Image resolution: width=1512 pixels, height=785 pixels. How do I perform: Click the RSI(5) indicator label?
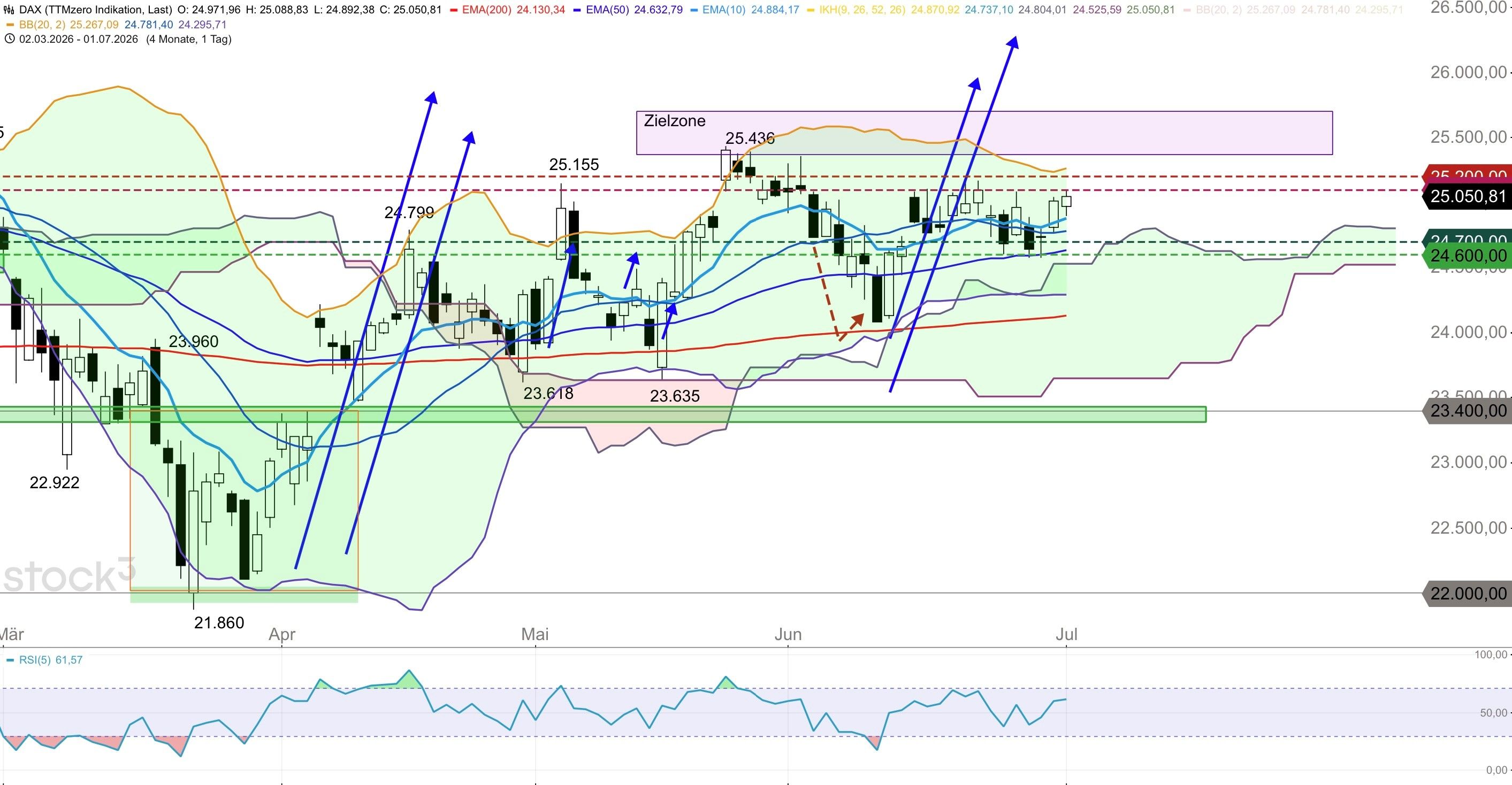35,660
